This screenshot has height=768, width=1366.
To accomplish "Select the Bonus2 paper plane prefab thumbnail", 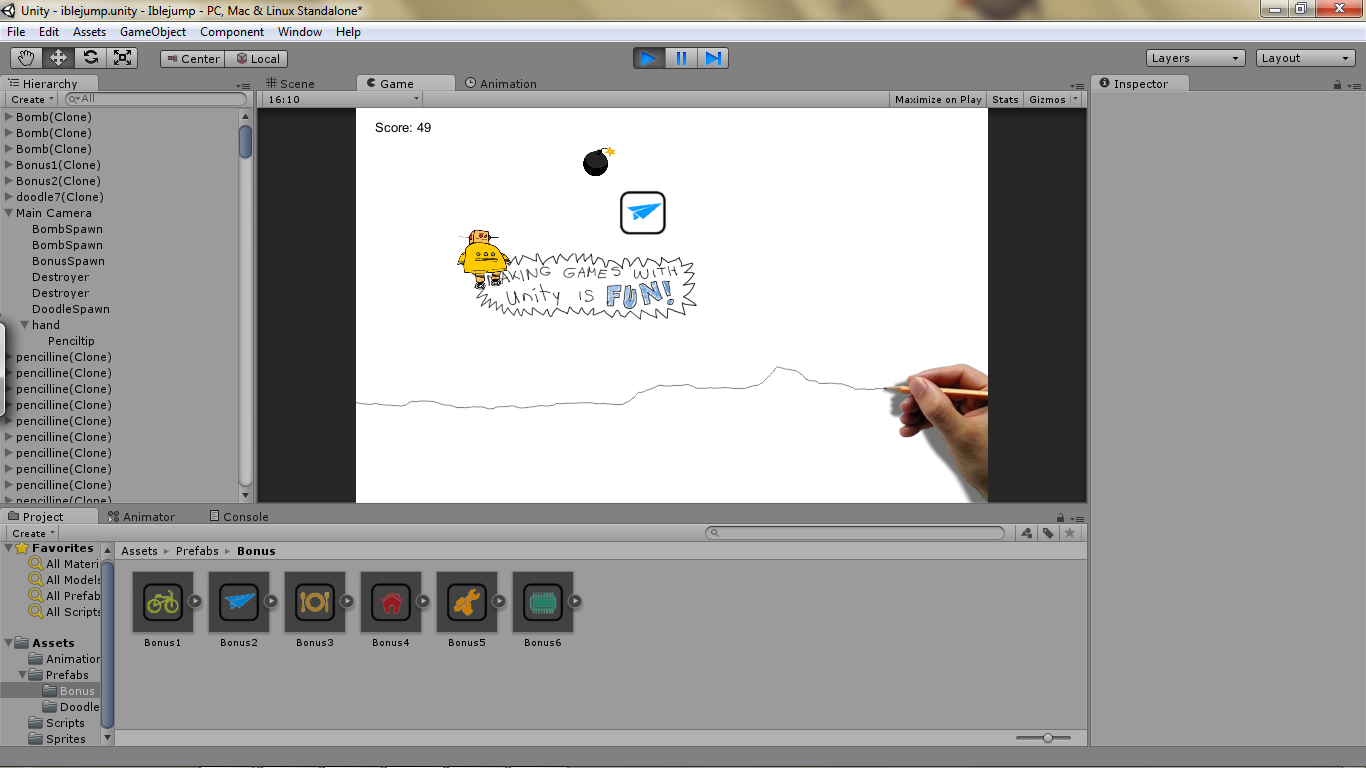I will pyautogui.click(x=239, y=602).
